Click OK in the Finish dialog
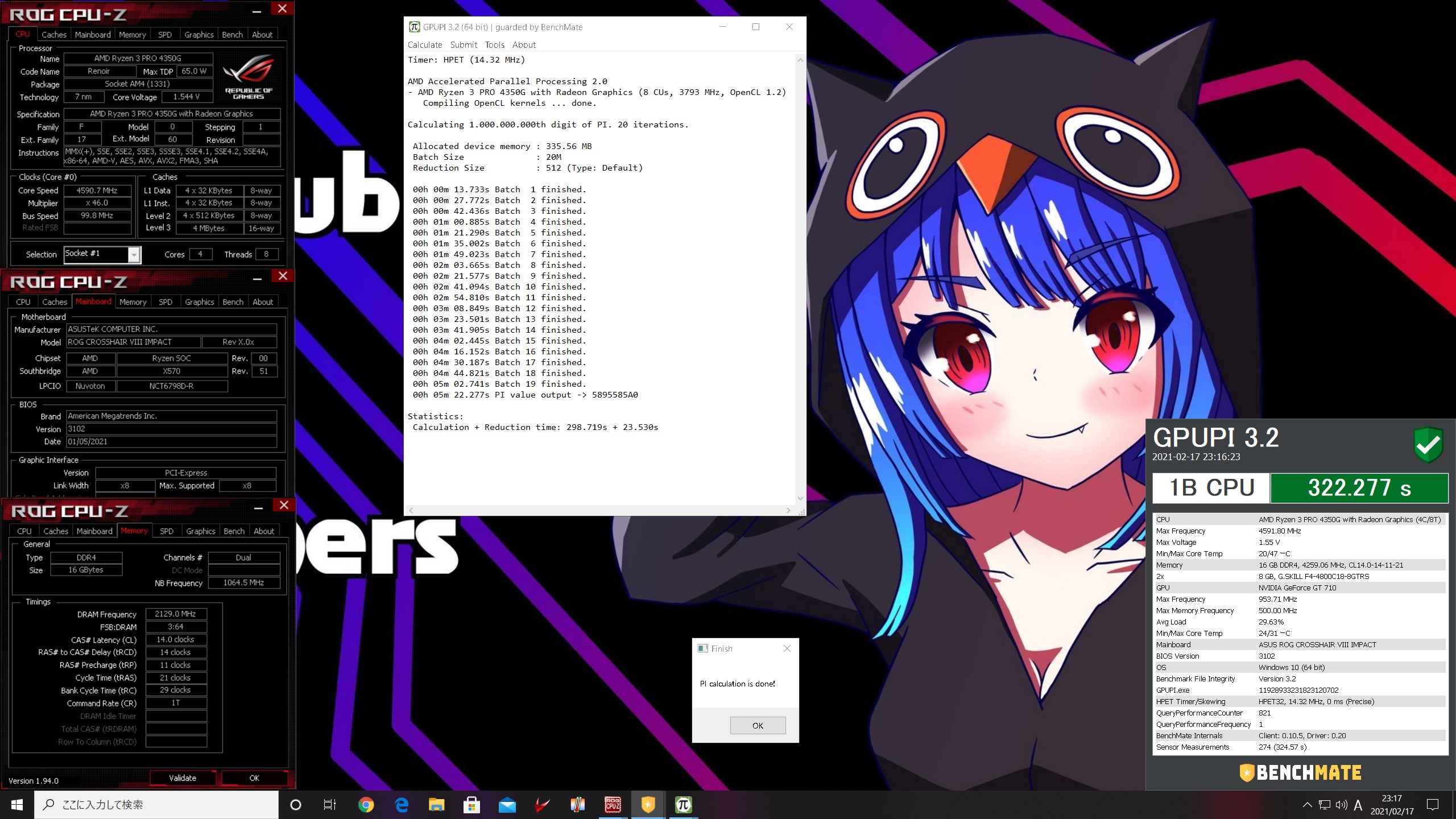Image resolution: width=1456 pixels, height=819 pixels. [x=758, y=726]
